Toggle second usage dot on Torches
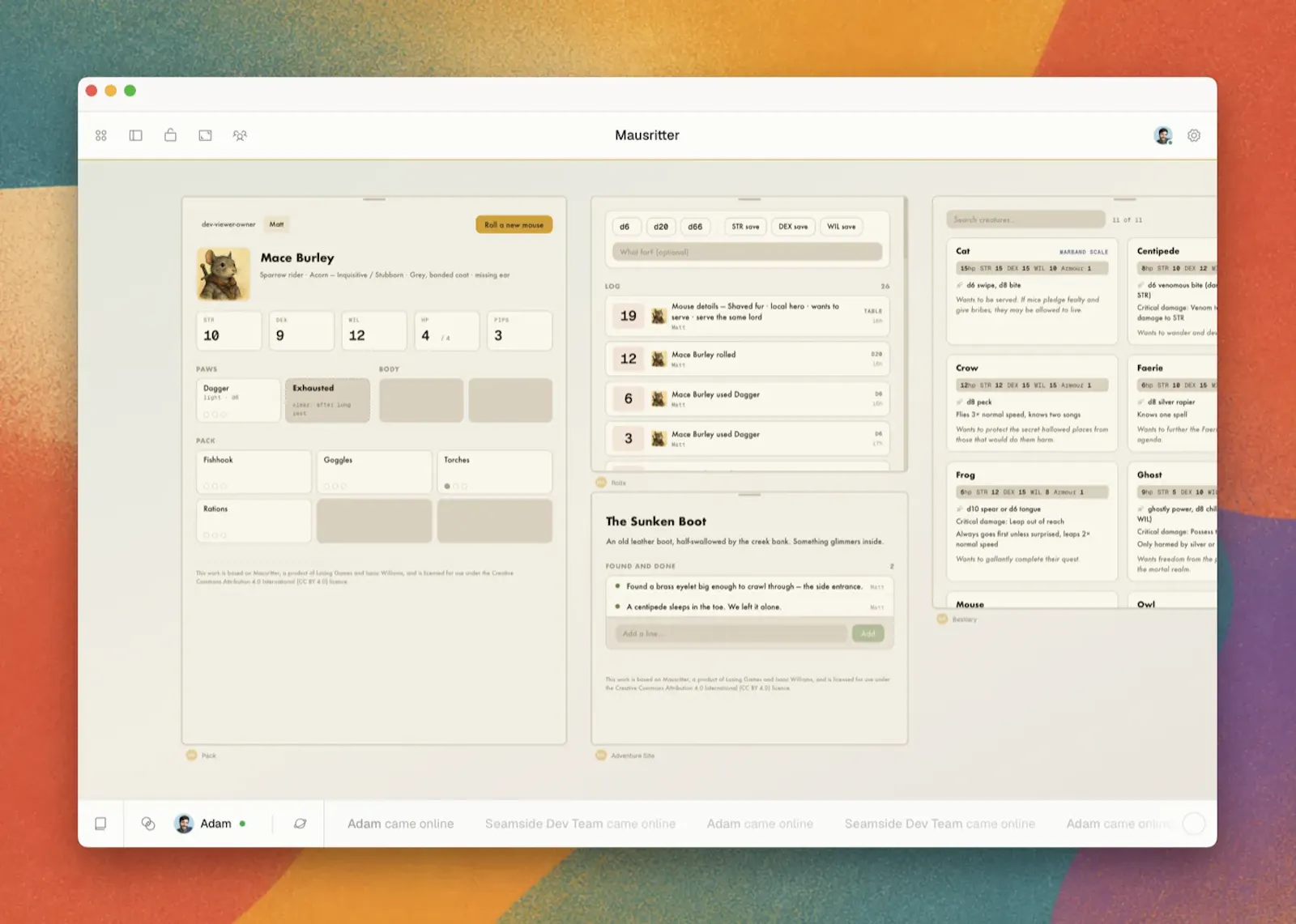This screenshot has height=924, width=1296. point(456,486)
